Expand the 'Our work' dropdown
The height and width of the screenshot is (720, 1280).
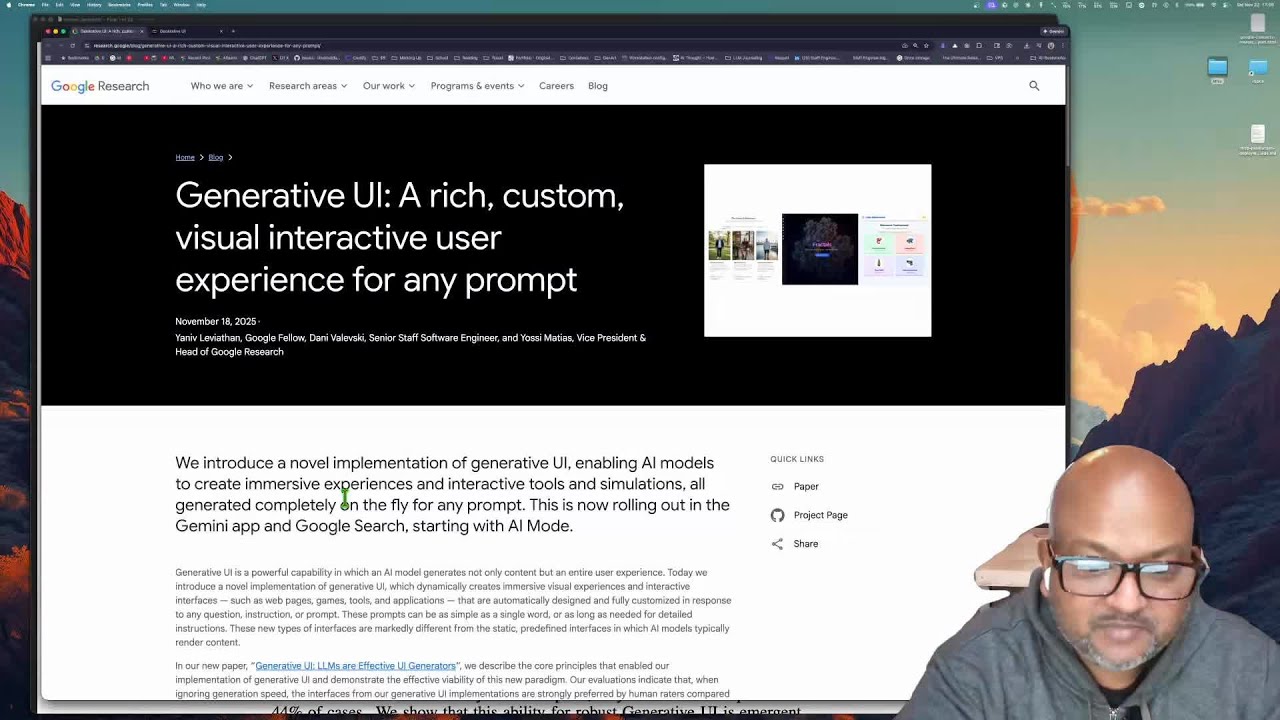coord(389,86)
